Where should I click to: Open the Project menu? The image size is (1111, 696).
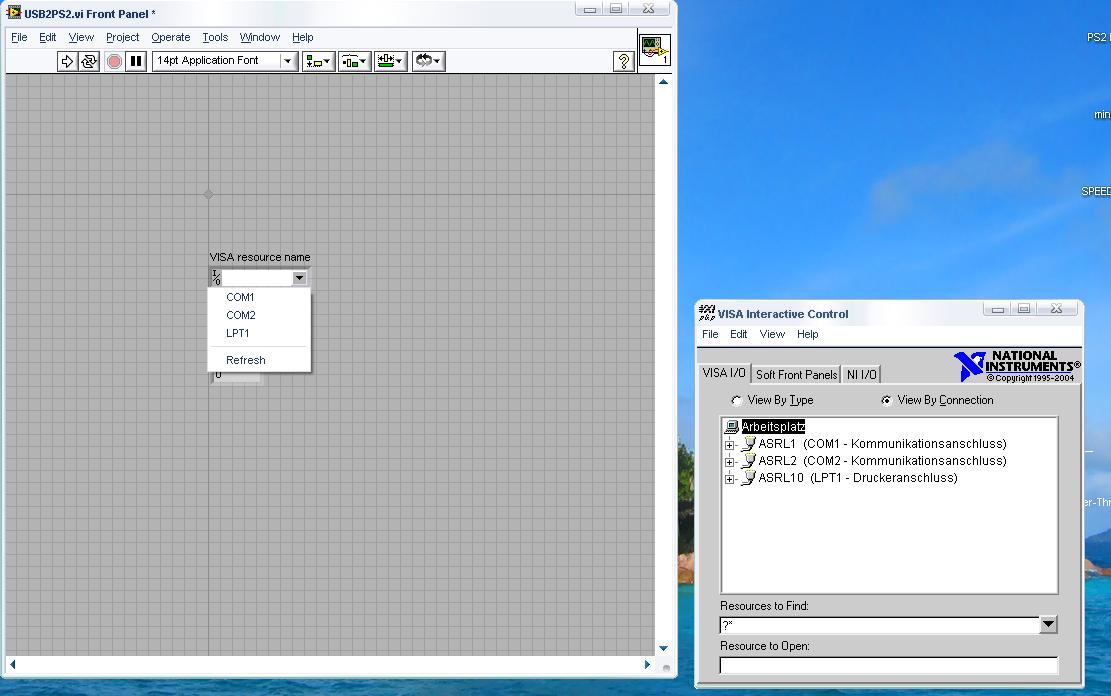click(x=123, y=38)
